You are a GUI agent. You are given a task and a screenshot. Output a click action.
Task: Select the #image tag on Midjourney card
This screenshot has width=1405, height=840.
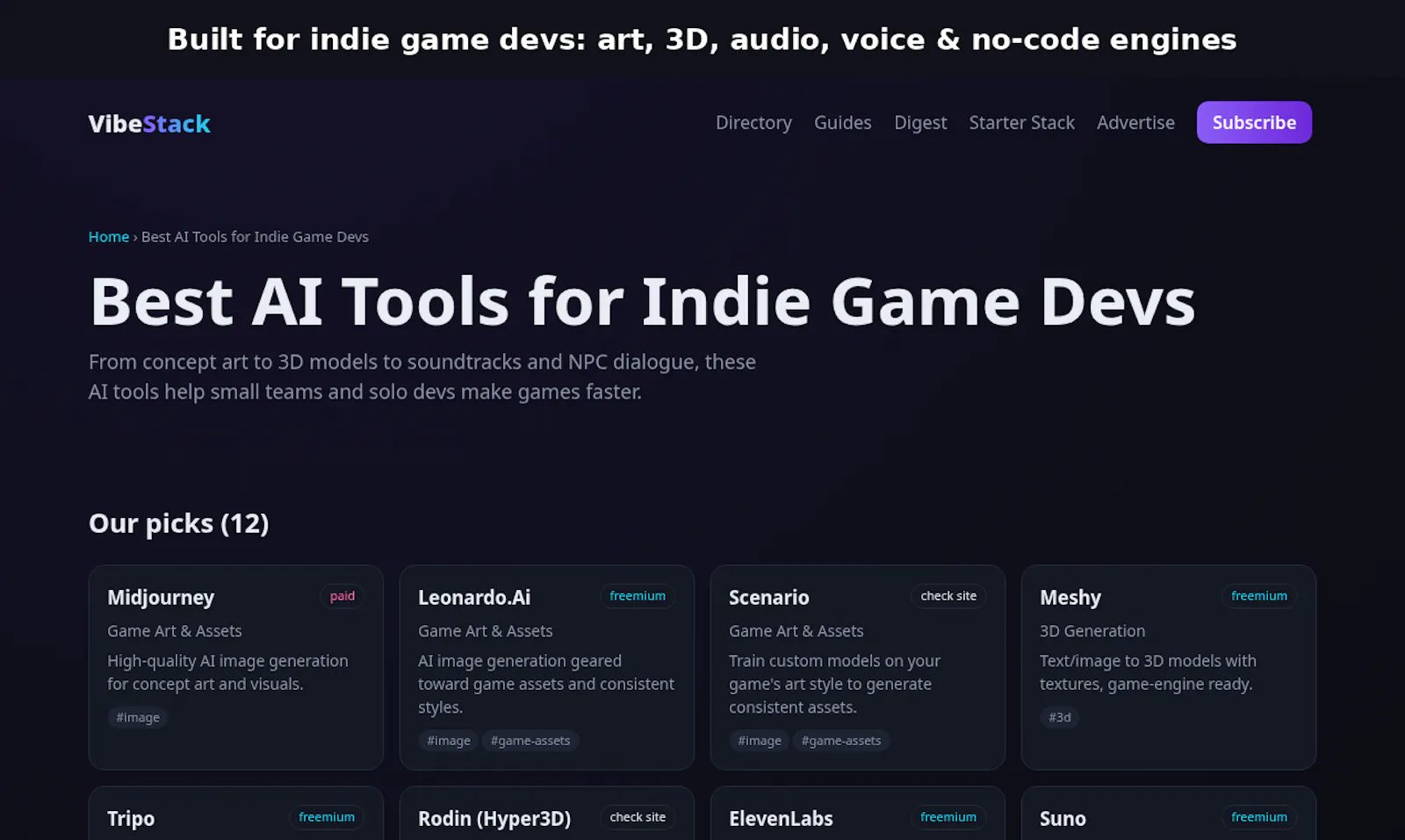[138, 717]
